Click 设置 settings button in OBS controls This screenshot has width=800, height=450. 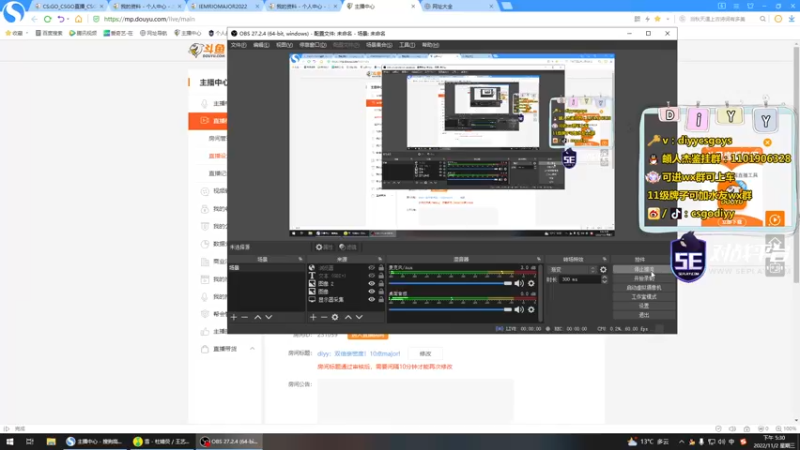click(644, 306)
